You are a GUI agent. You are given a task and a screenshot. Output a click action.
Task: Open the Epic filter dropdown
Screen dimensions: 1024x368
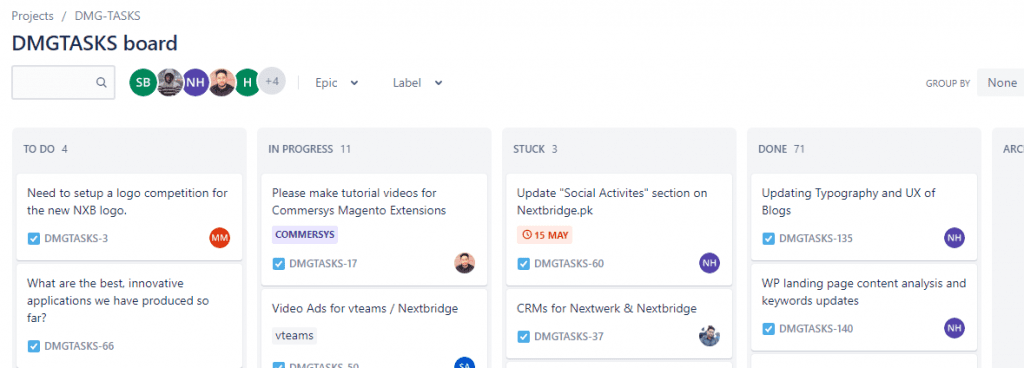pyautogui.click(x=337, y=83)
